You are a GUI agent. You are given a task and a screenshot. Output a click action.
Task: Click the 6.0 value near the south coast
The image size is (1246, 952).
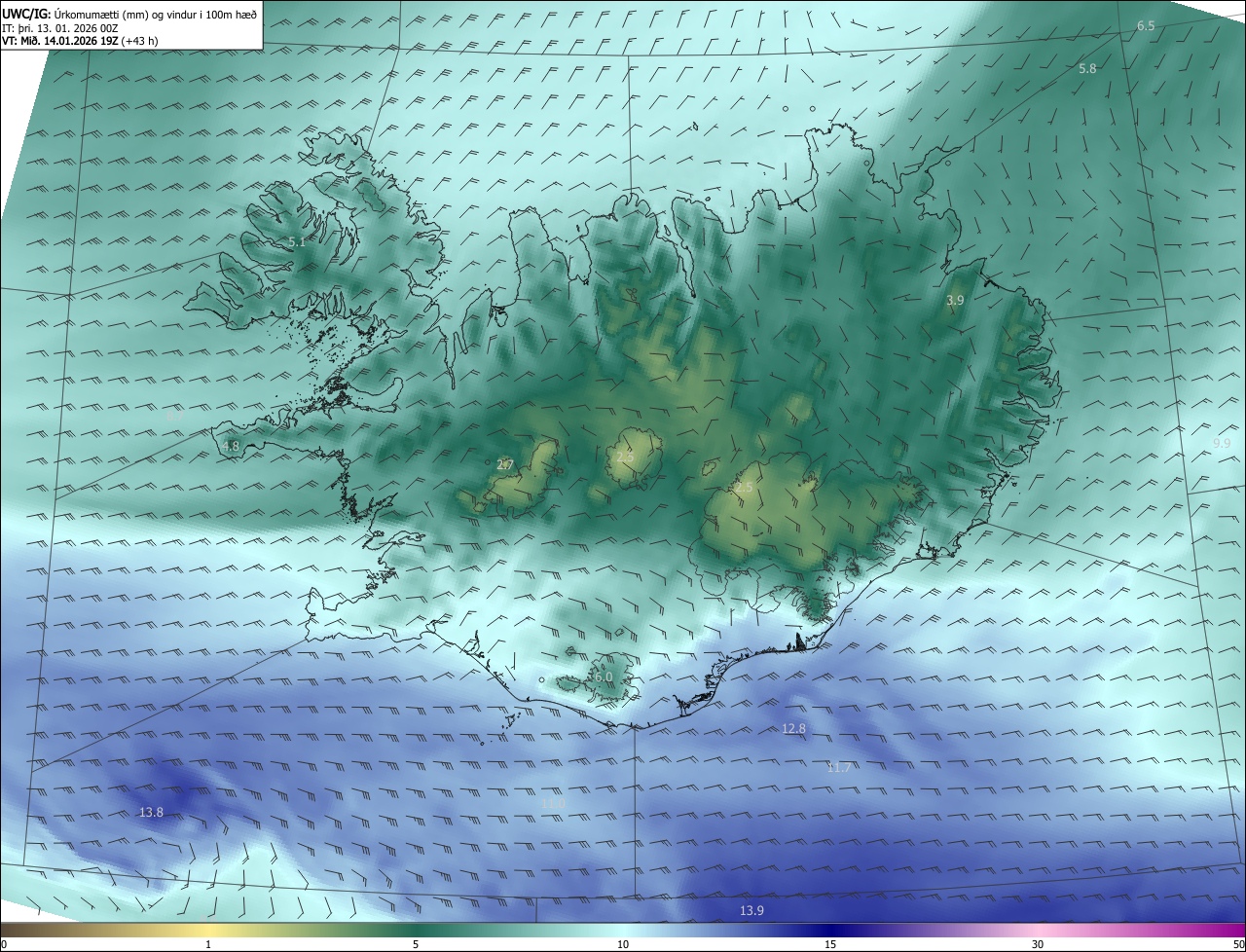tap(603, 677)
